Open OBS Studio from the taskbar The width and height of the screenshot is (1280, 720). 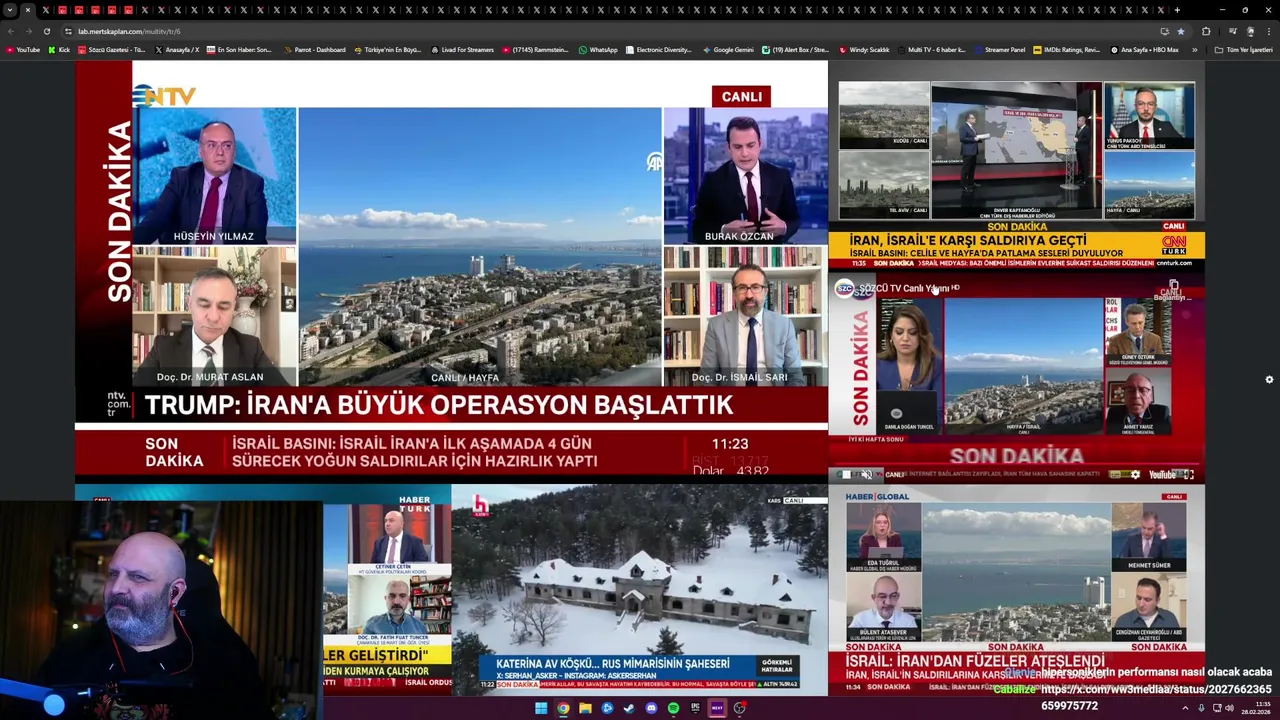pos(740,708)
